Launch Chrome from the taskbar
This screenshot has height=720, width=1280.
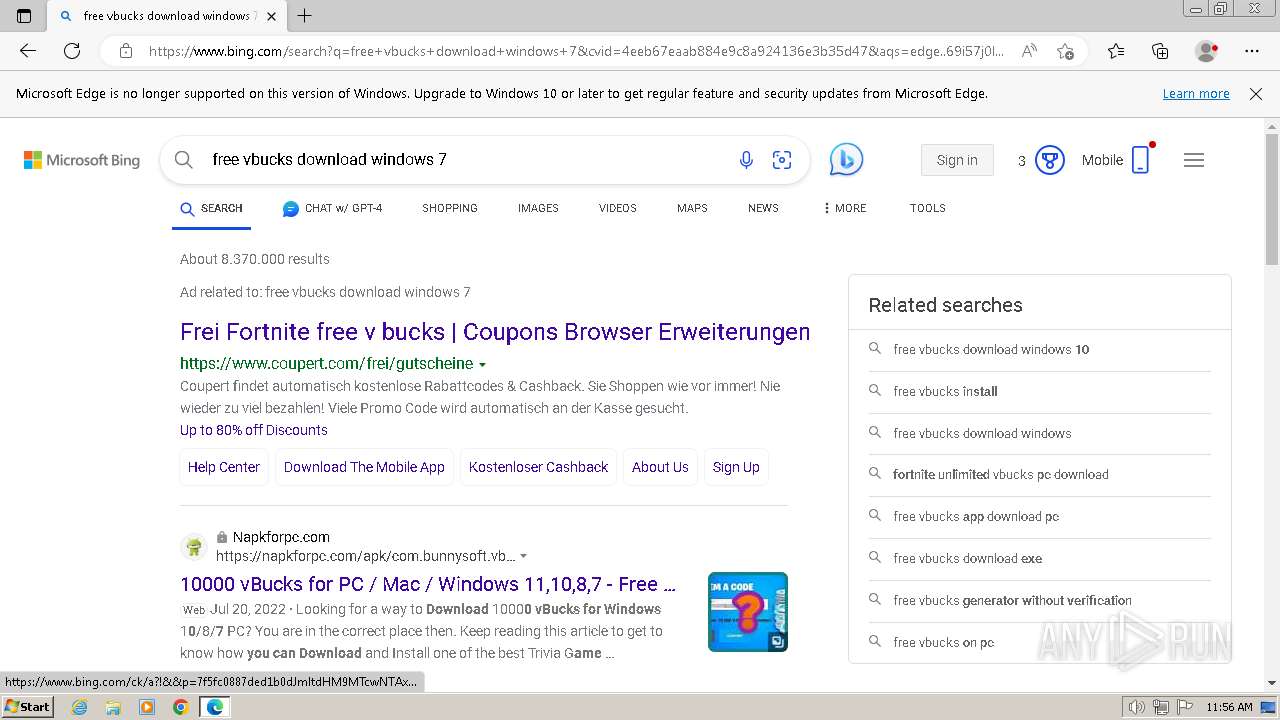point(180,707)
